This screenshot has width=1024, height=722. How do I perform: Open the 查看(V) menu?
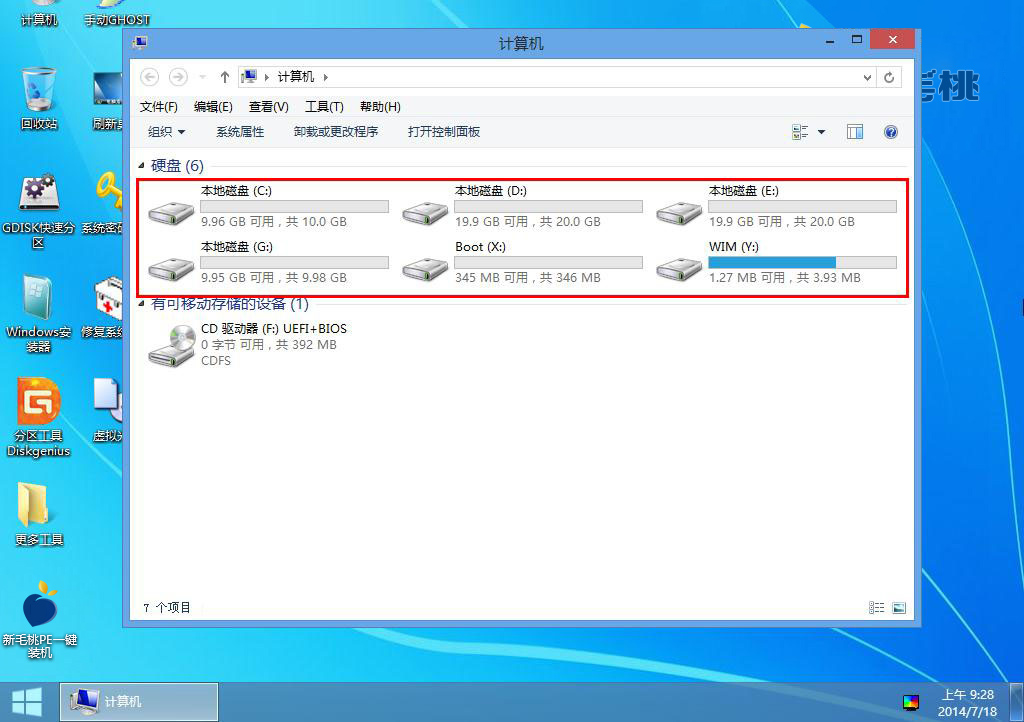(x=269, y=106)
